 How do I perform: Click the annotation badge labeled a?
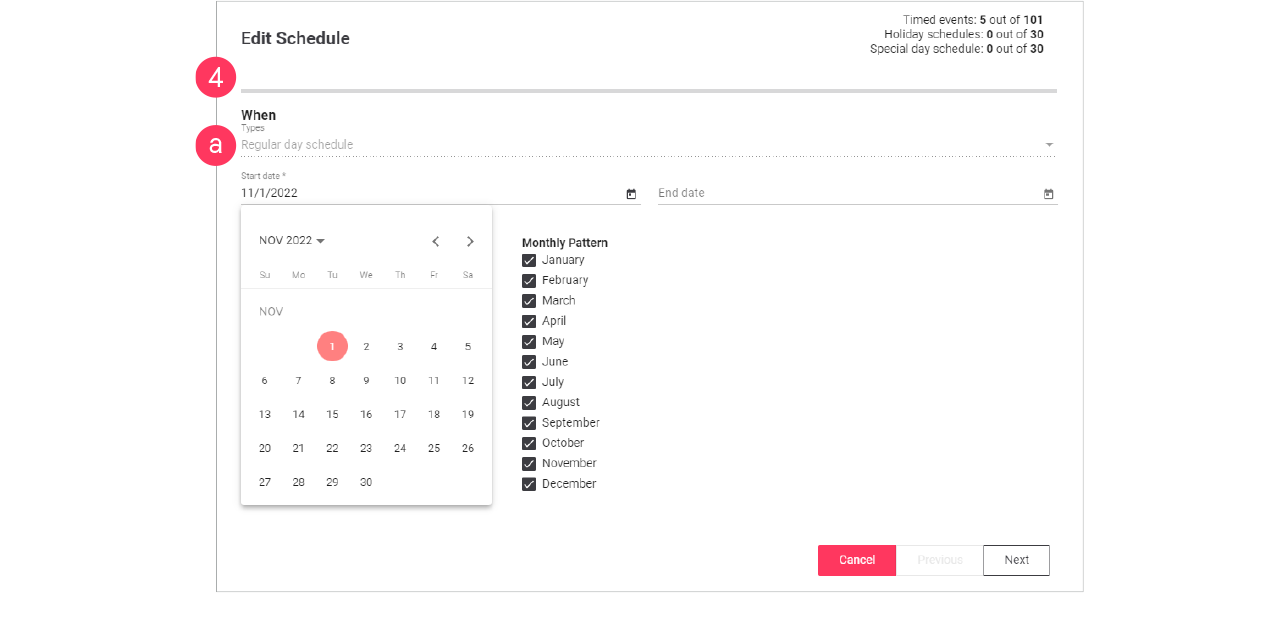click(215, 145)
